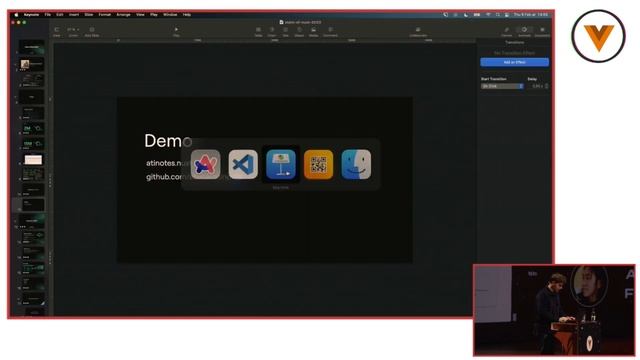Open Start Transition dropdown showing On Click
The height and width of the screenshot is (360, 640).
click(x=502, y=86)
